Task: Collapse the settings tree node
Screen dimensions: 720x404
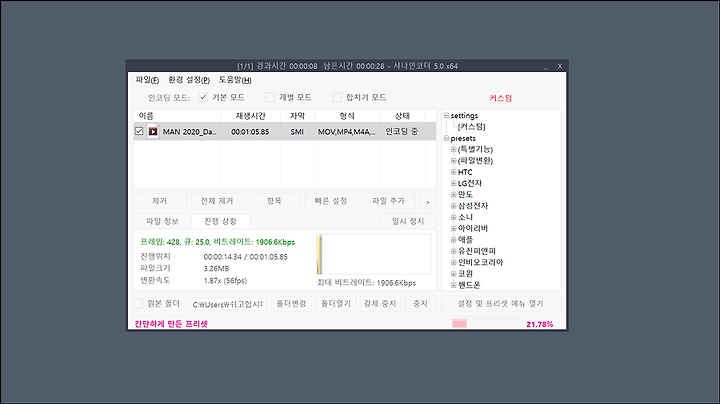Action: (446, 116)
